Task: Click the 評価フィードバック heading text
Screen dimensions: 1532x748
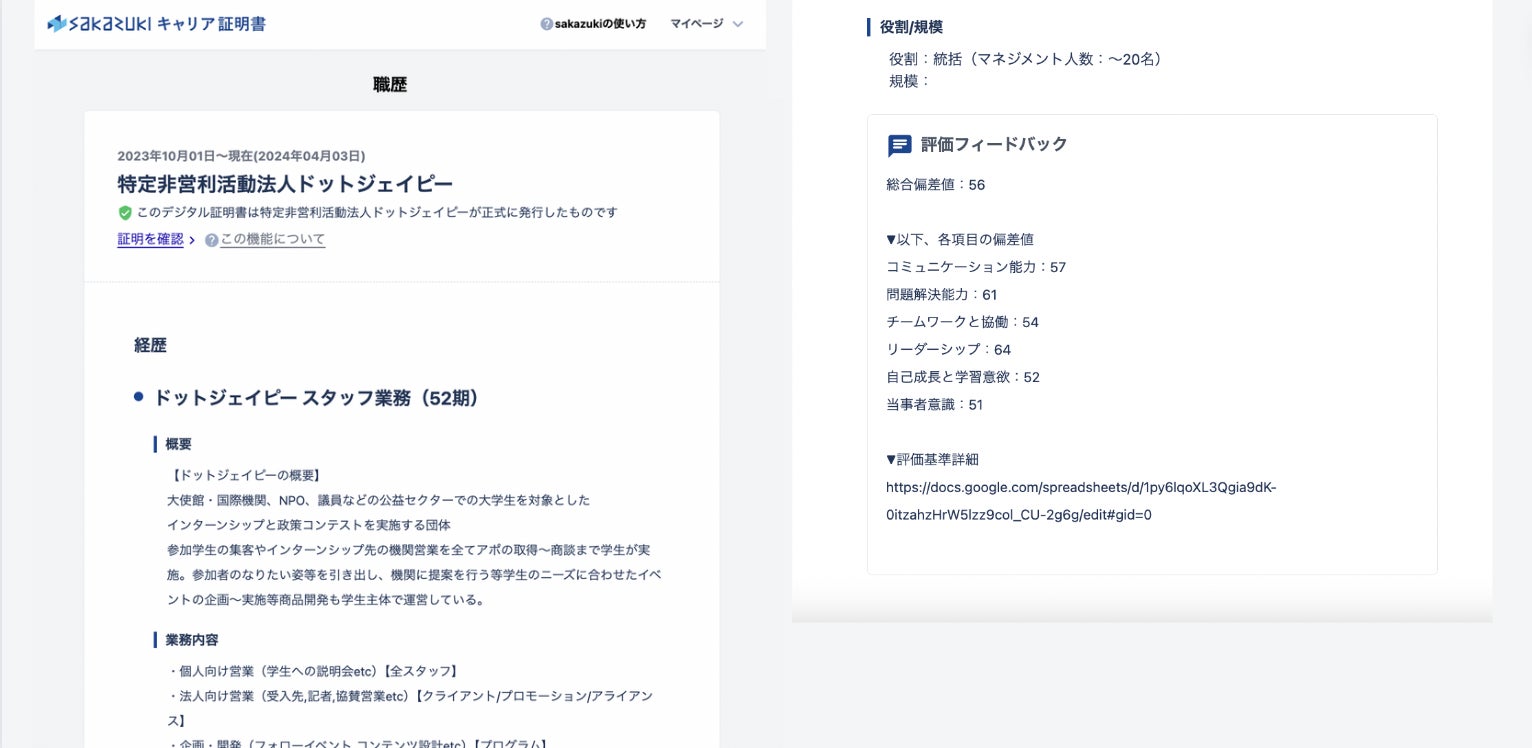Action: click(x=994, y=145)
